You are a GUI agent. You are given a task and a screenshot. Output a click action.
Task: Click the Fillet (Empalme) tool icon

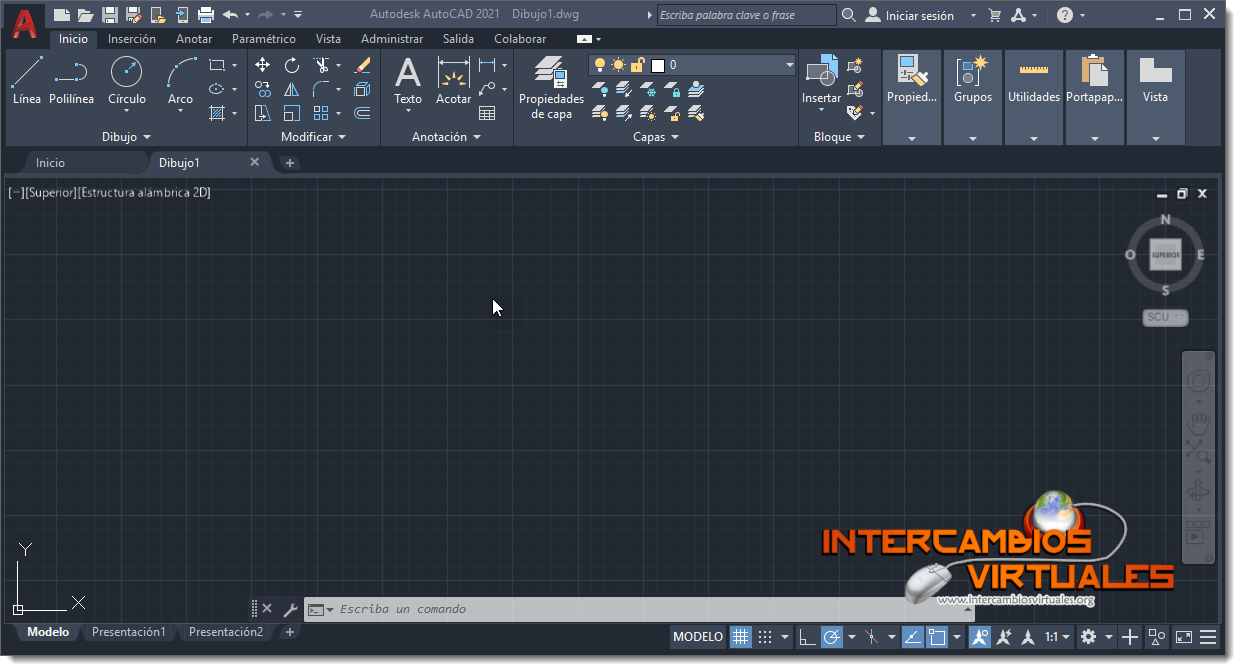pyautogui.click(x=321, y=89)
